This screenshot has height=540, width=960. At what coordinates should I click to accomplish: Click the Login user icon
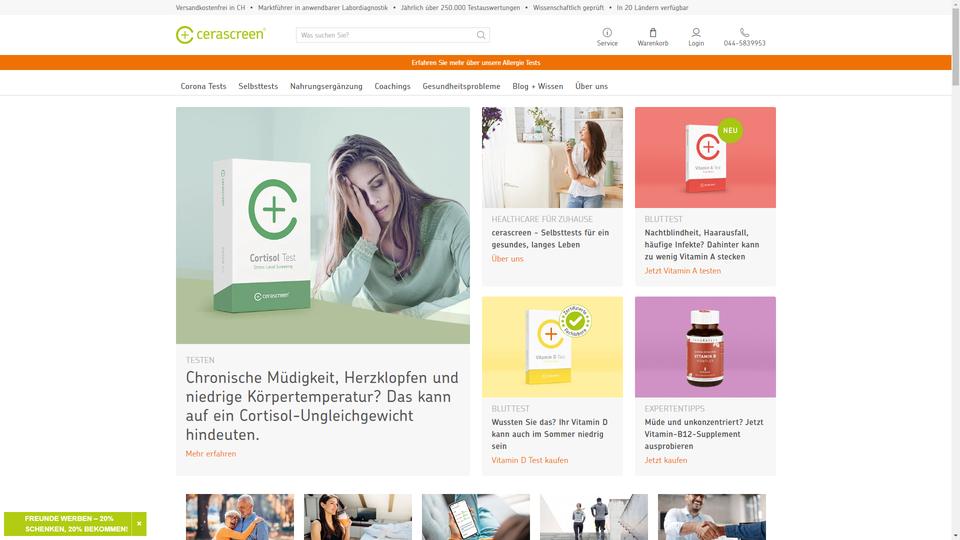tap(696, 32)
